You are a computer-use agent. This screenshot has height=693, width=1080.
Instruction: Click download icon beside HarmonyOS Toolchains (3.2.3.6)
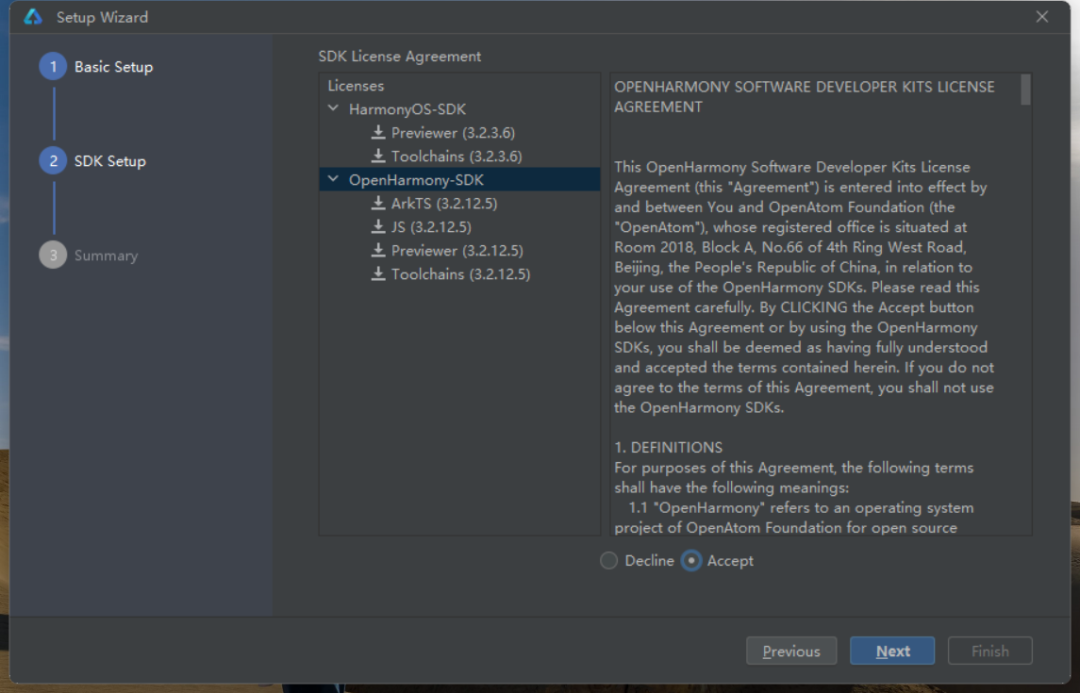pos(378,156)
